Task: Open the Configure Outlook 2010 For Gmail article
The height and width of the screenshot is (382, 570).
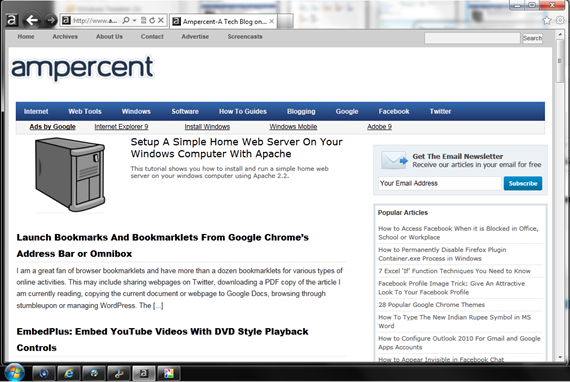Action: [x=459, y=343]
